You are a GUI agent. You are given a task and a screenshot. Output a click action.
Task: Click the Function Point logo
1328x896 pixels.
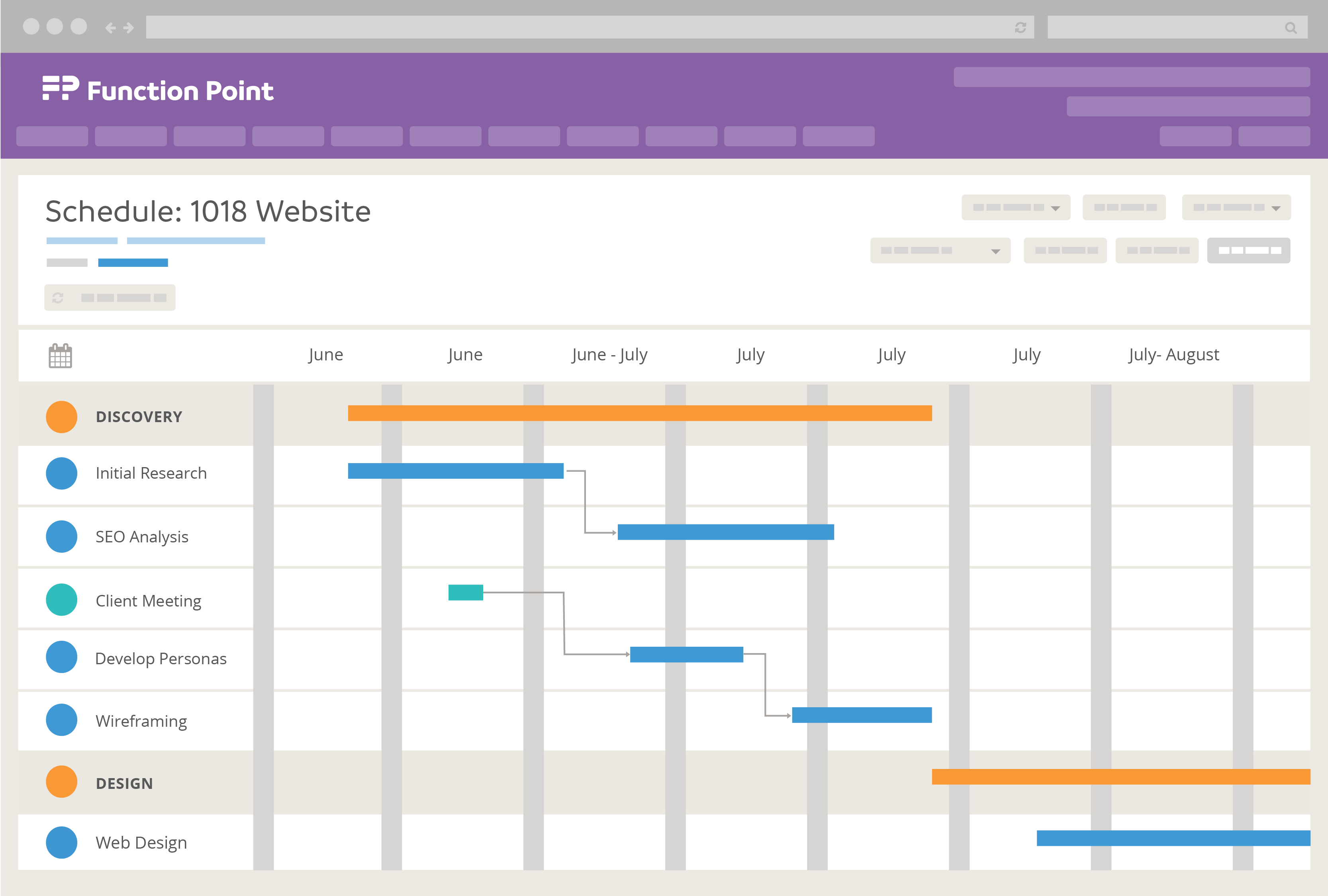point(158,90)
